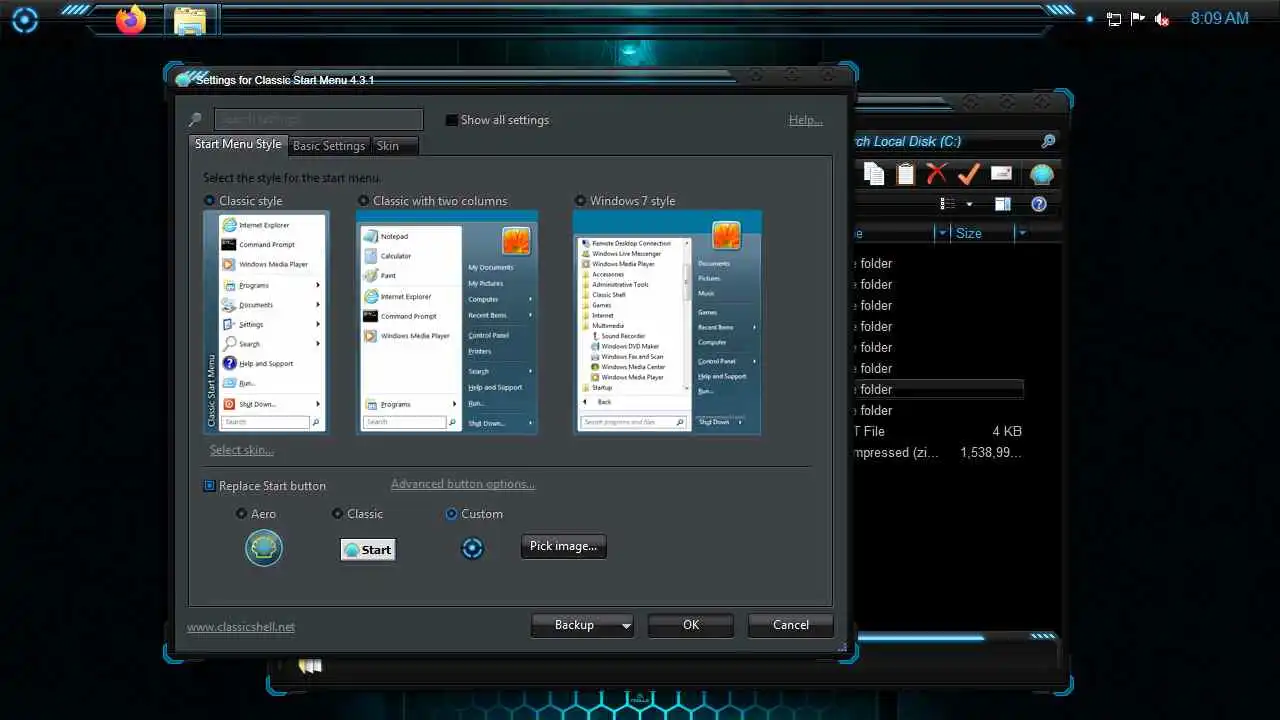Toggle the Replace Start button checkbox
This screenshot has height=720, width=1280.
coord(209,486)
